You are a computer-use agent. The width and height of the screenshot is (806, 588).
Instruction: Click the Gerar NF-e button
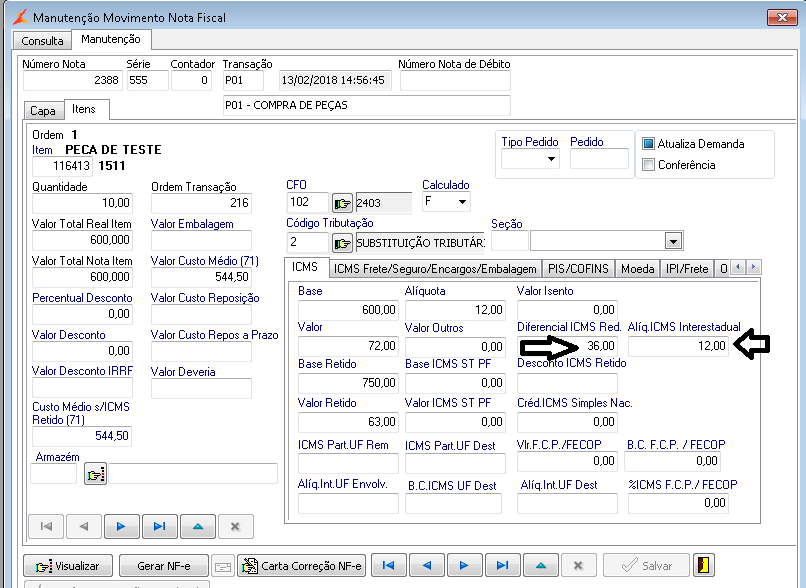coord(165,566)
